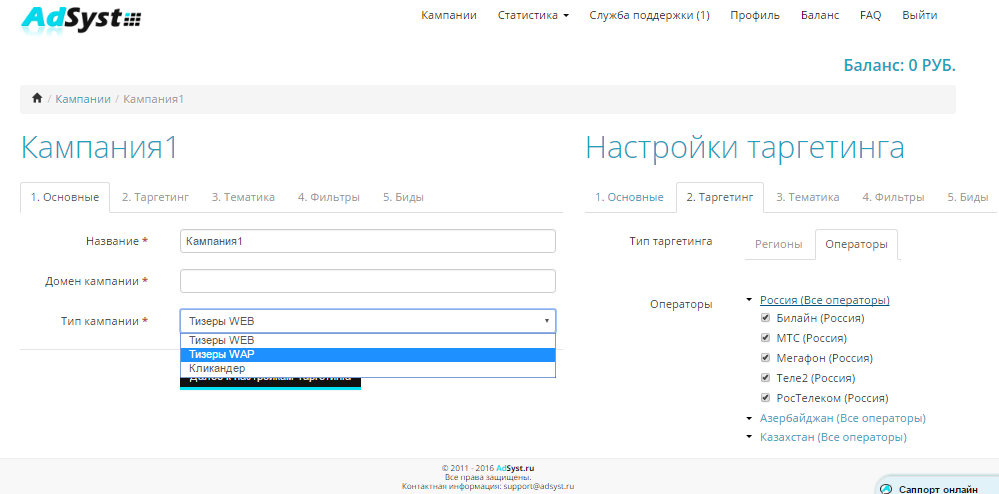Image resolution: width=999 pixels, height=494 pixels.
Task: Switch to left 2. Таргетинг tab
Action: pyautogui.click(x=155, y=197)
